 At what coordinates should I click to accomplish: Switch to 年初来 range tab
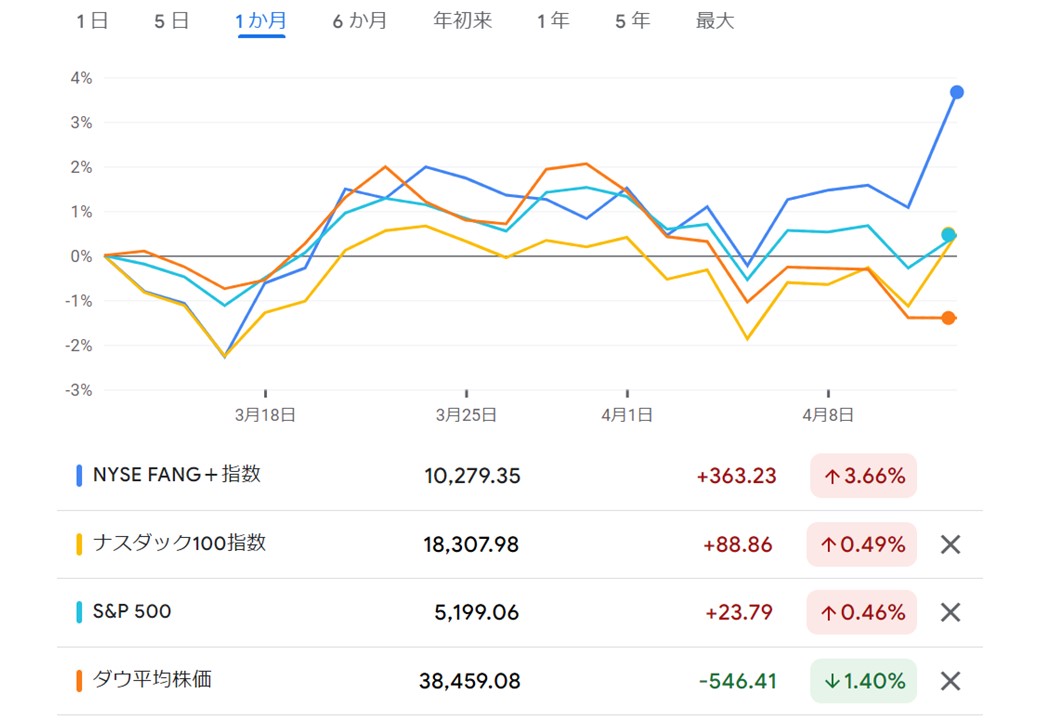[x=462, y=21]
